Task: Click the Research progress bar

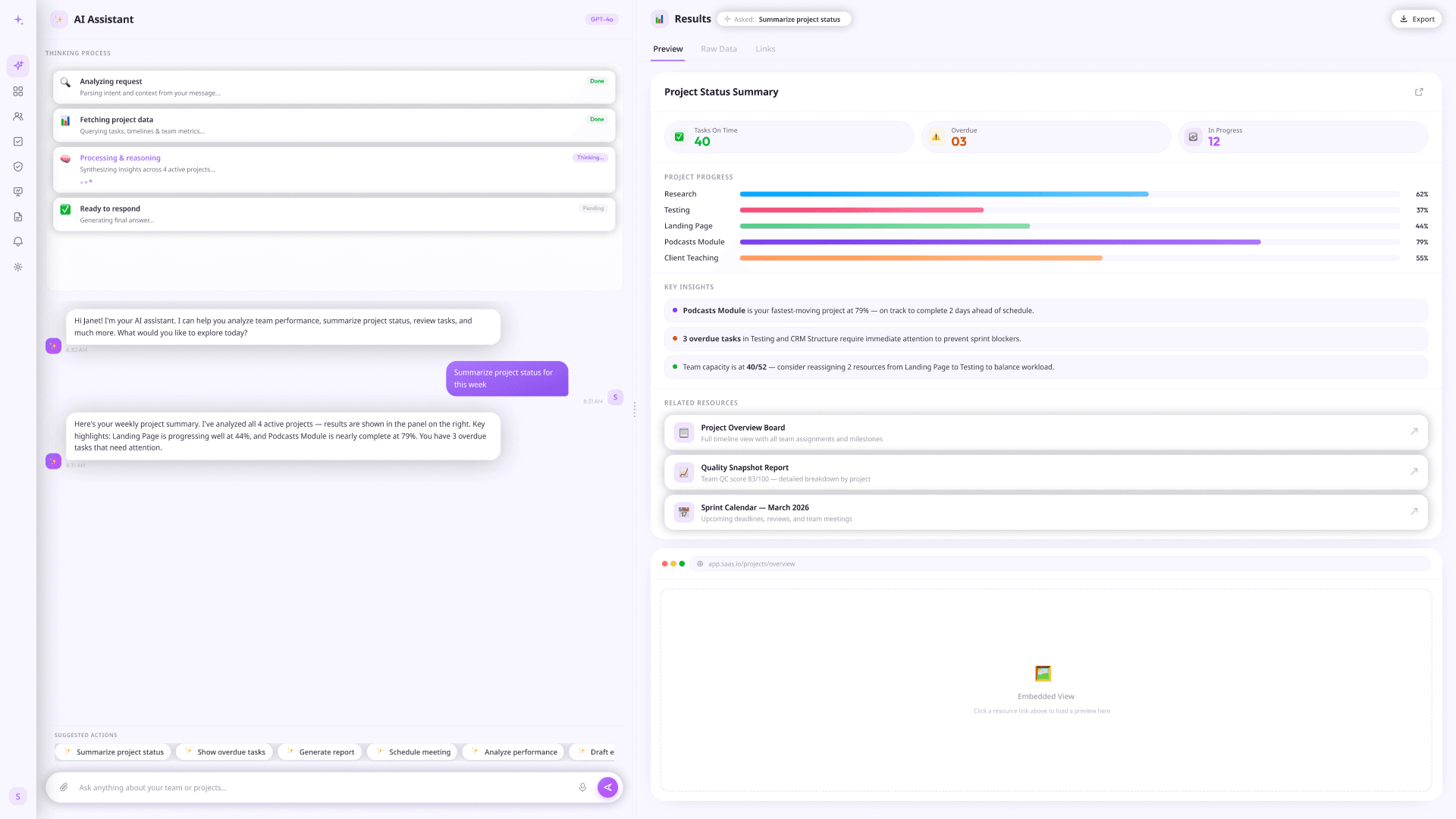Action: 1069,195
